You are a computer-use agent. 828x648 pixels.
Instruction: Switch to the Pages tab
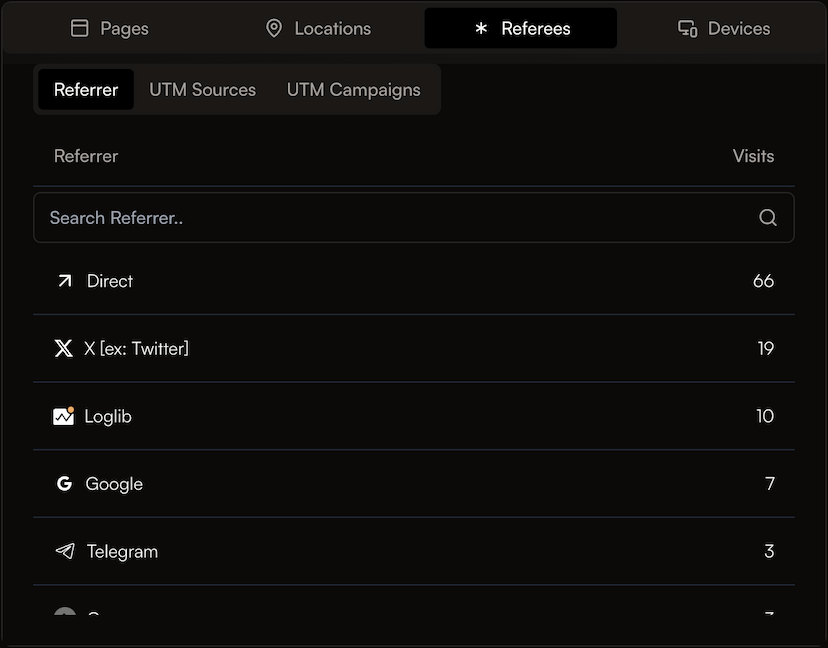pyautogui.click(x=110, y=28)
